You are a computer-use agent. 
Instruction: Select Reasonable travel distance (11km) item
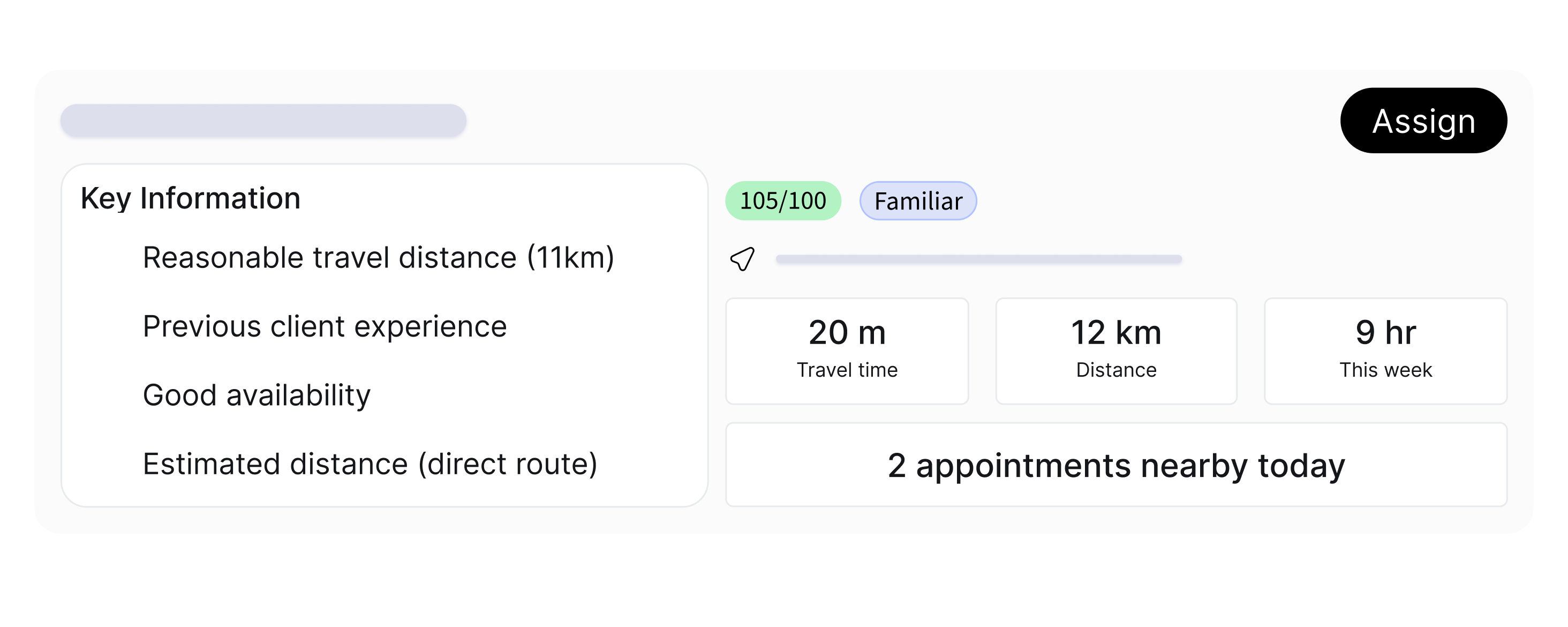coord(378,257)
